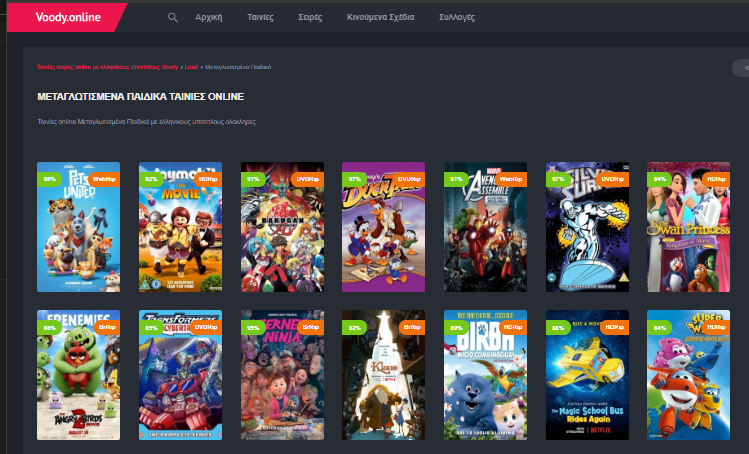
Task: Open the Birba poster
Action: click(x=485, y=375)
